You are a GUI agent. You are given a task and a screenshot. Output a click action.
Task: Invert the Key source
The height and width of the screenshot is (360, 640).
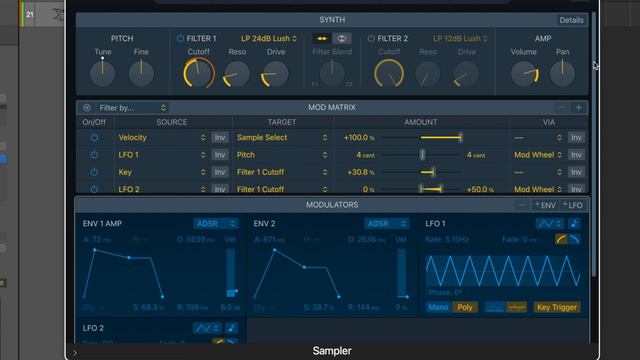220,172
